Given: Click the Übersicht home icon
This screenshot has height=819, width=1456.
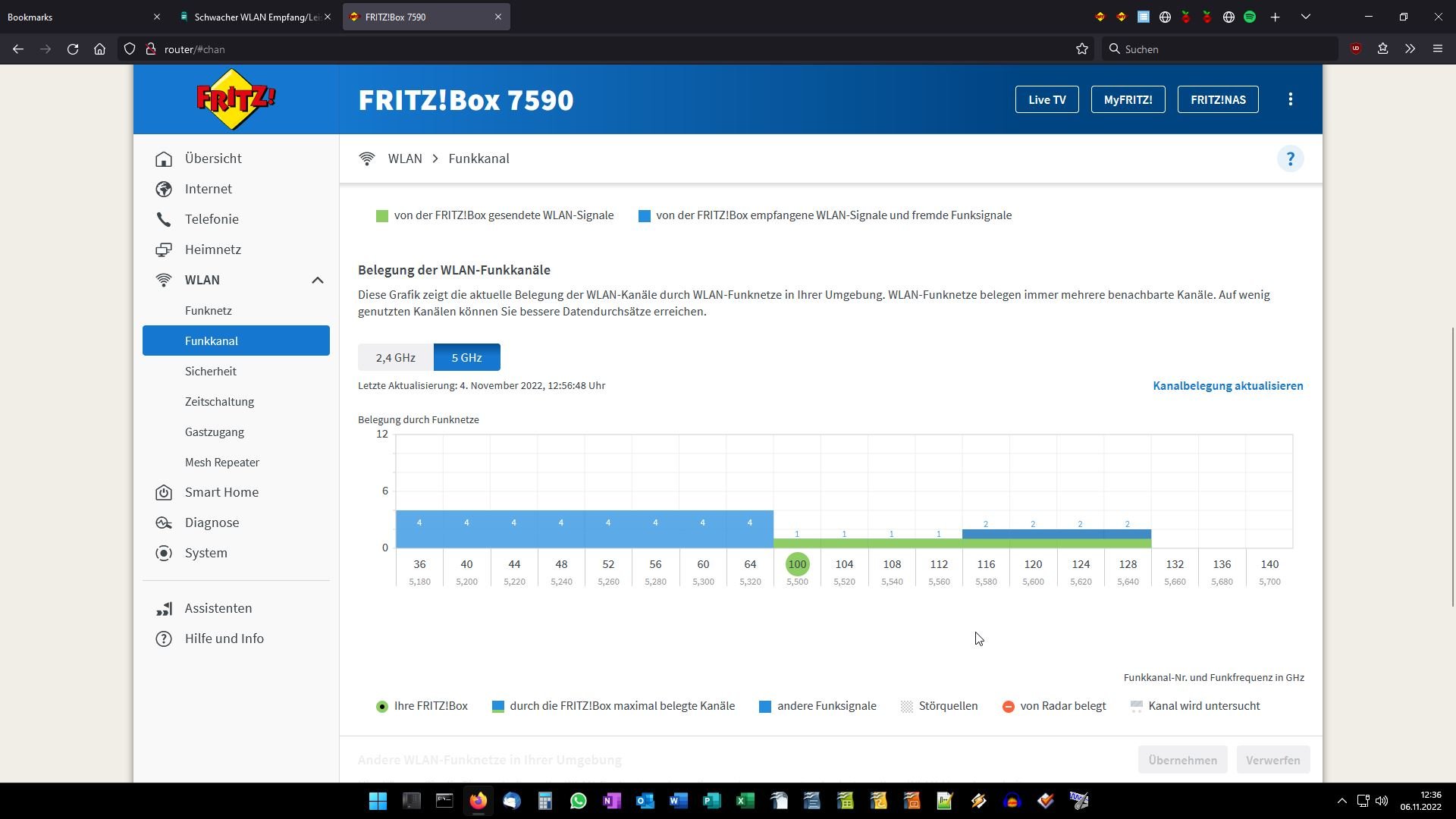Looking at the screenshot, I should [x=164, y=158].
